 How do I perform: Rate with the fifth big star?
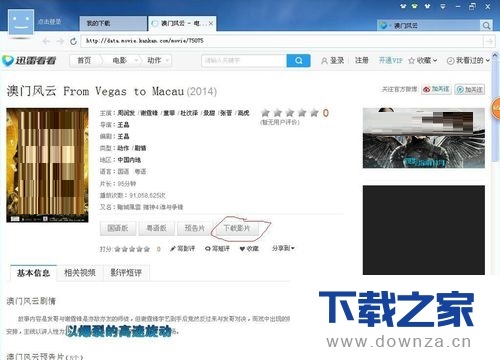[x=314, y=113]
